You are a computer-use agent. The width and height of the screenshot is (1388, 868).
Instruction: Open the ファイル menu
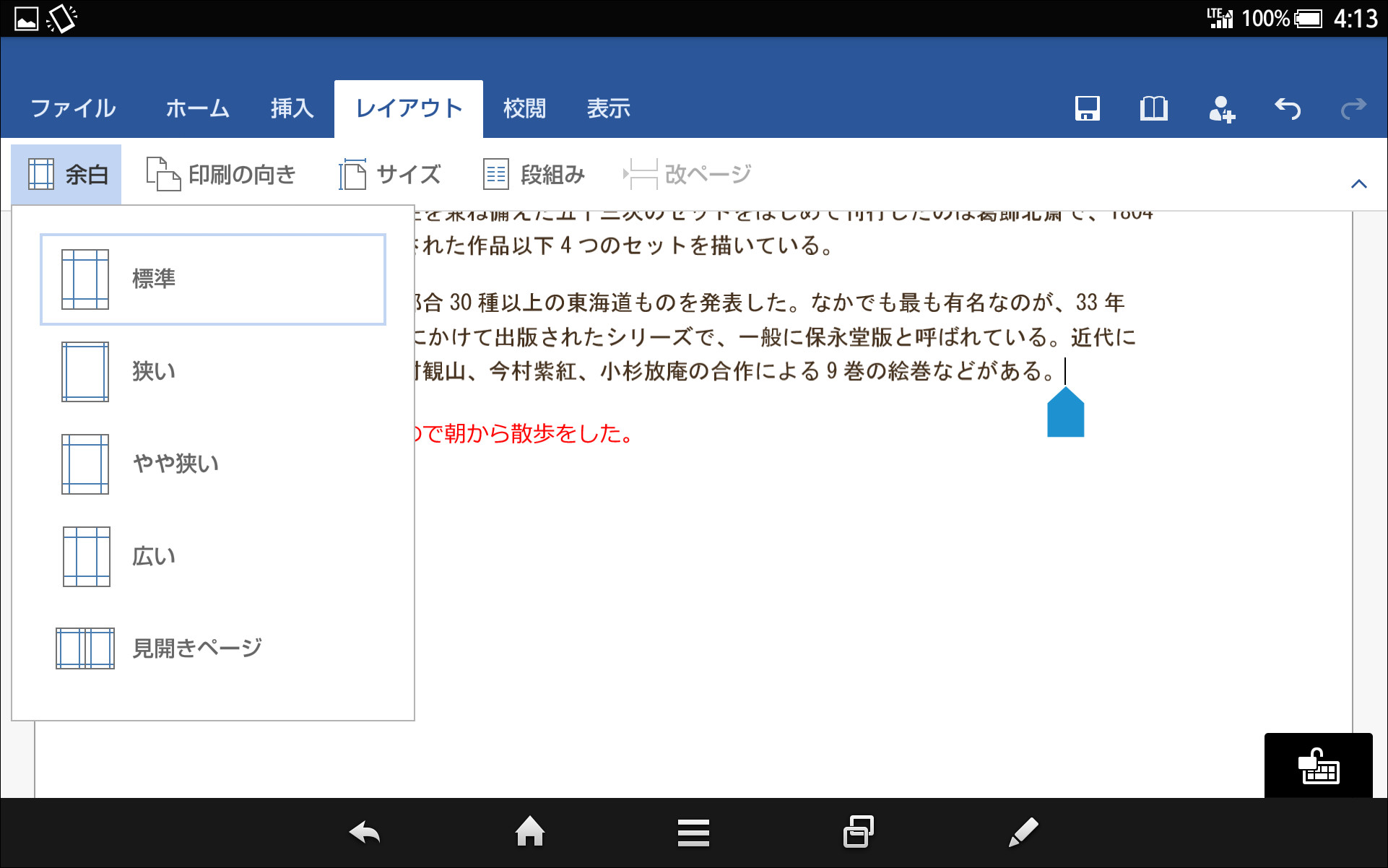(72, 108)
